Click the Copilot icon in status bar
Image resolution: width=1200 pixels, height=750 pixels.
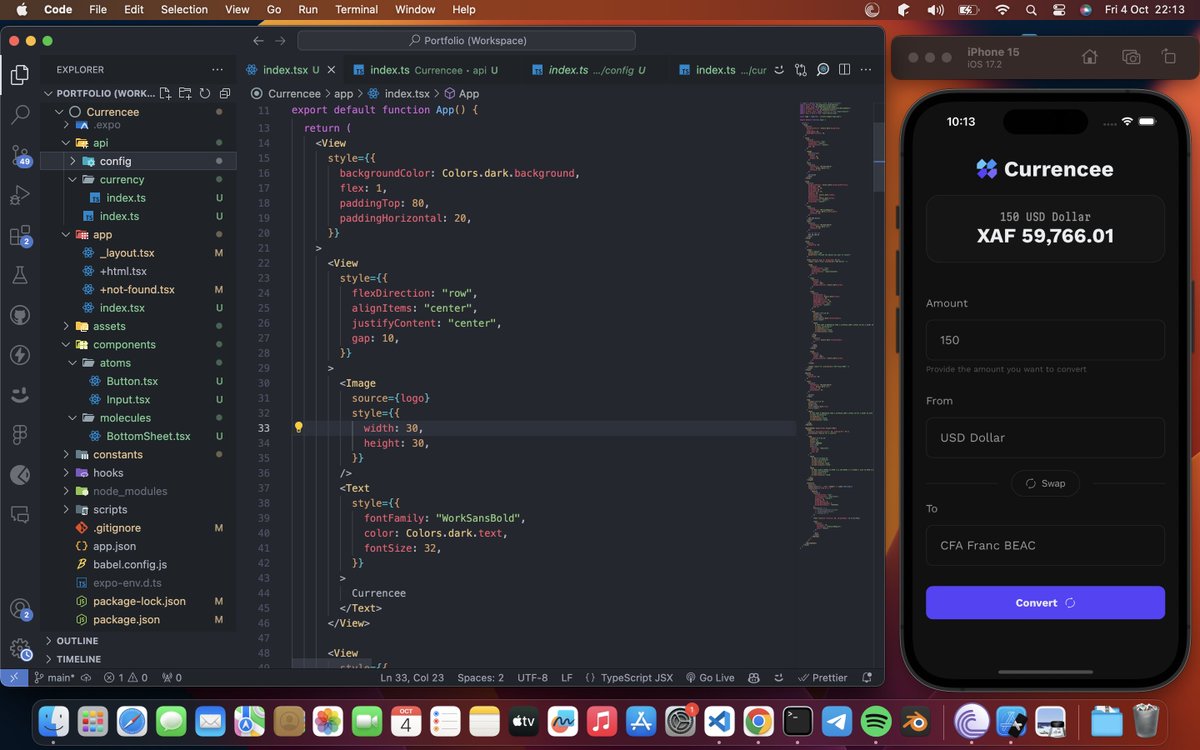[754, 677]
